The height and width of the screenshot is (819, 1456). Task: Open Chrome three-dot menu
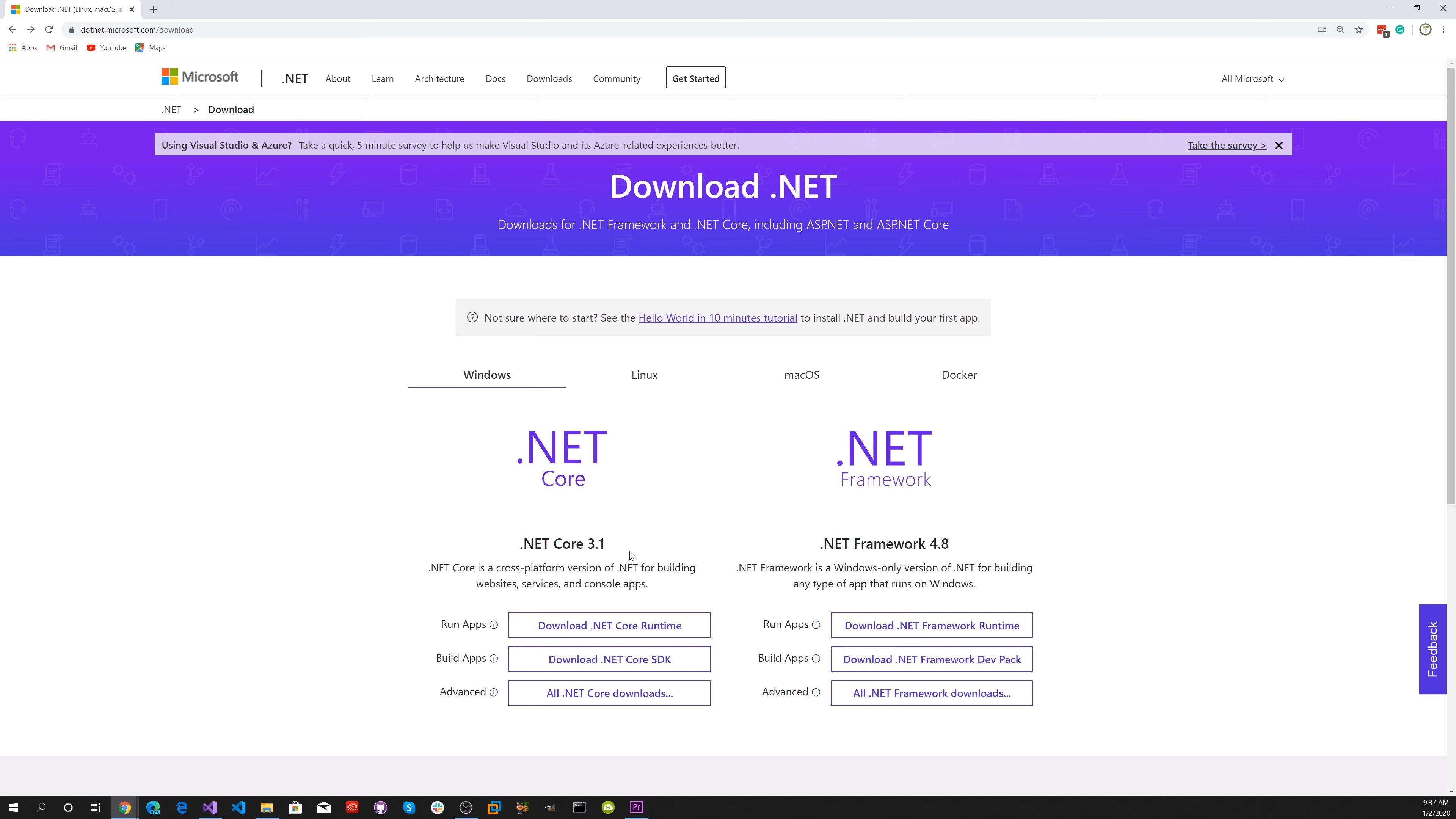tap(1443, 30)
